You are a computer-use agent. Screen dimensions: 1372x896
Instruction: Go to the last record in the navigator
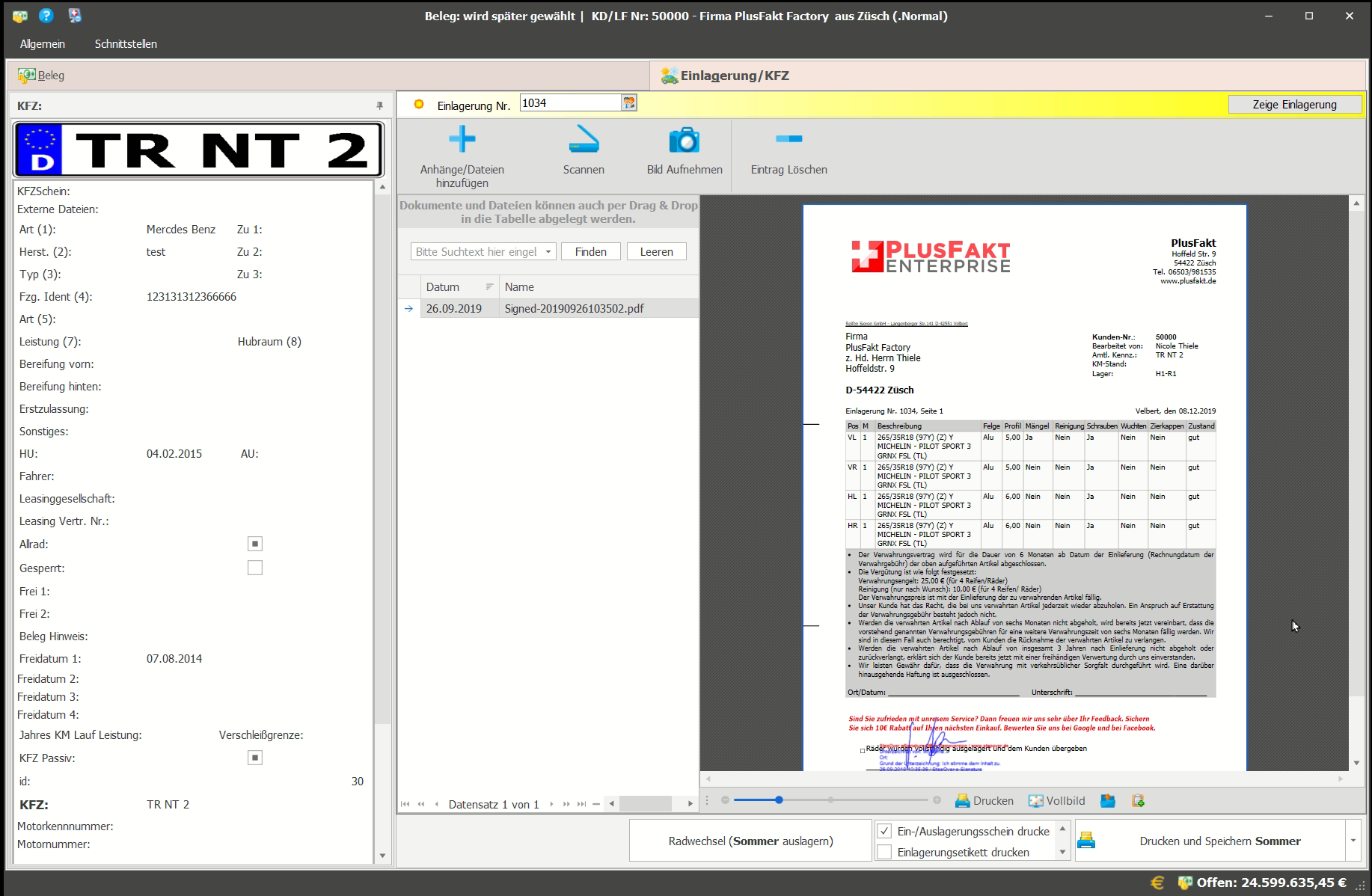[581, 804]
